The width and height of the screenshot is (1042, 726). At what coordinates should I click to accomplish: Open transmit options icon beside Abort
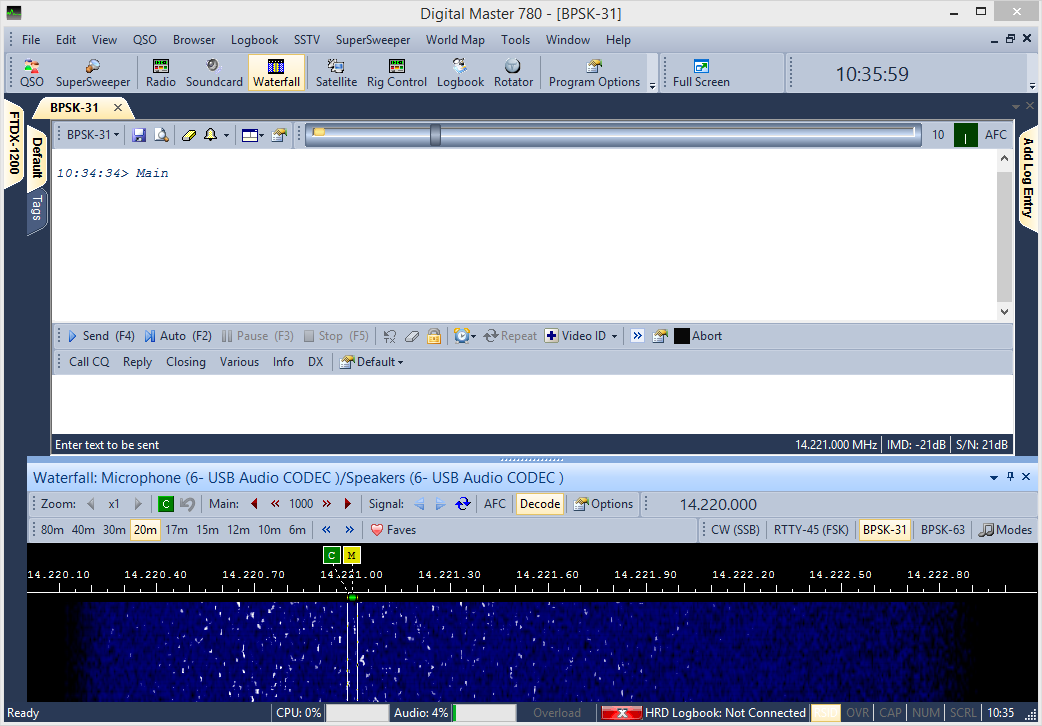coord(660,336)
